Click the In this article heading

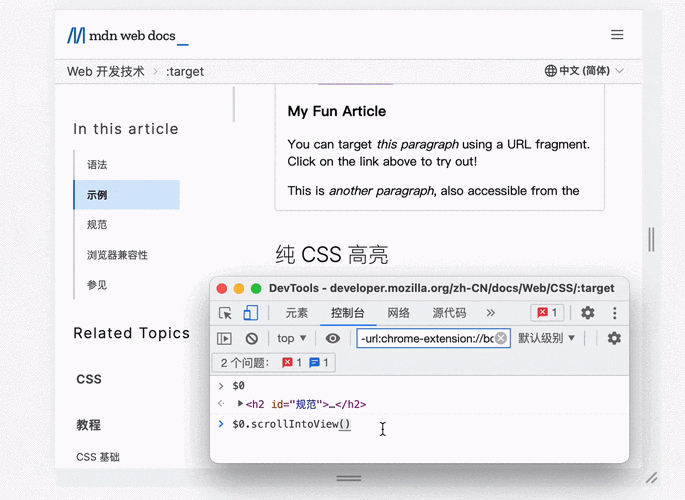[x=126, y=129]
